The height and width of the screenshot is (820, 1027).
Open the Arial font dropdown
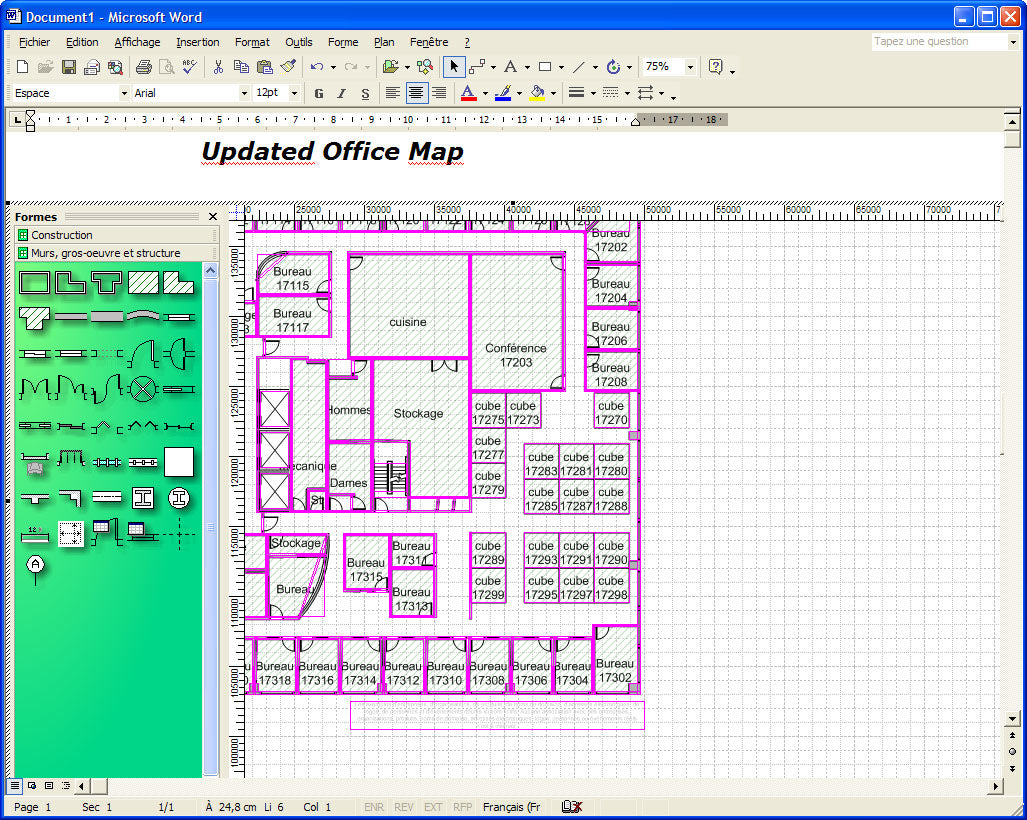(x=244, y=93)
